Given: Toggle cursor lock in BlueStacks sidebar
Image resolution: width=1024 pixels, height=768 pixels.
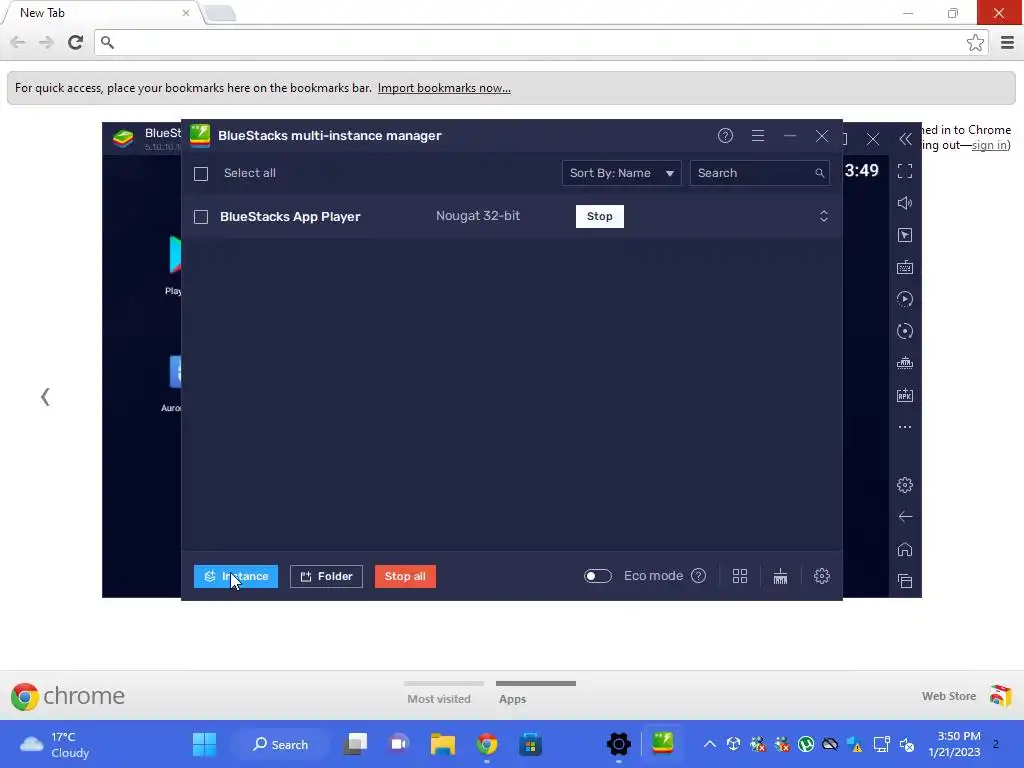Looking at the screenshot, I should tap(905, 235).
